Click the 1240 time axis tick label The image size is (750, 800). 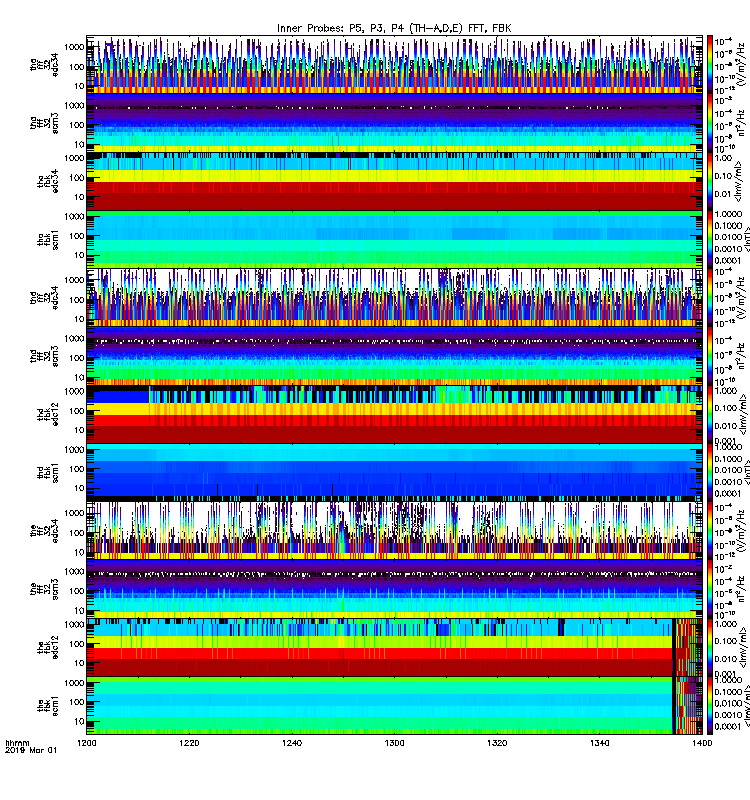(x=292, y=743)
